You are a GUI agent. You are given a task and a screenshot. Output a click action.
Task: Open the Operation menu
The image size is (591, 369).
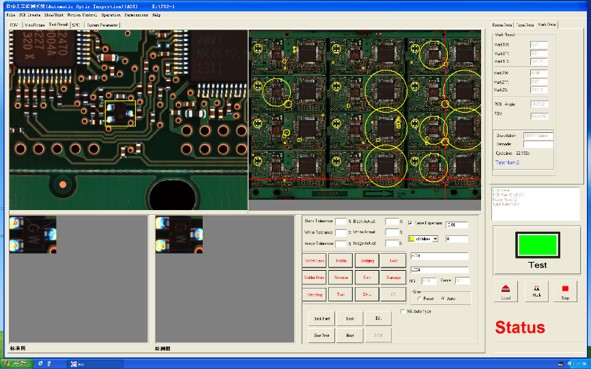[x=111, y=15]
